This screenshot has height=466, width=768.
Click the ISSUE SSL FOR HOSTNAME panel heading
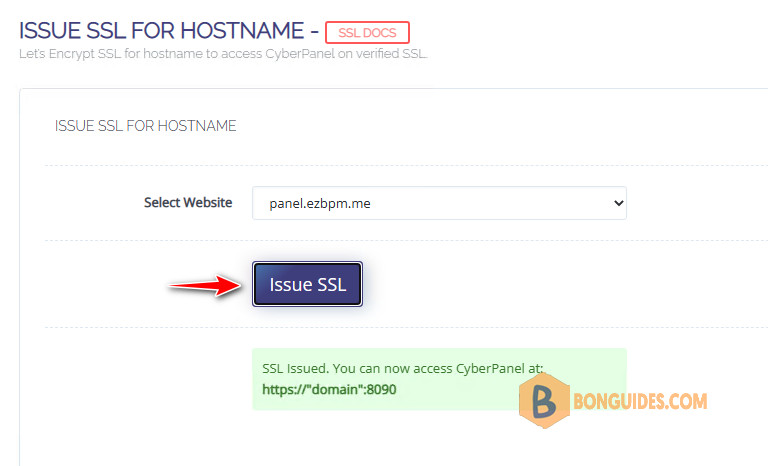point(145,126)
